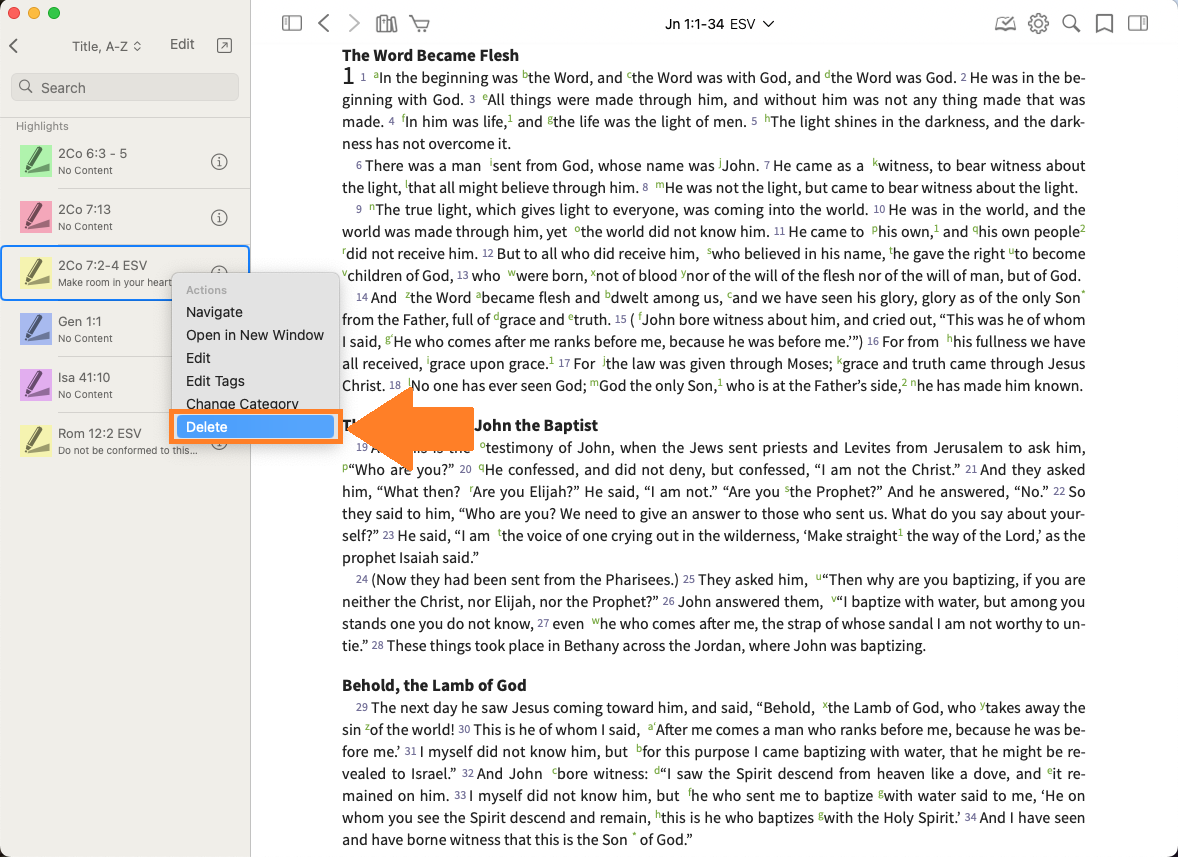The height and width of the screenshot is (857, 1178).
Task: Click the bookmark icon
Action: (x=1104, y=24)
